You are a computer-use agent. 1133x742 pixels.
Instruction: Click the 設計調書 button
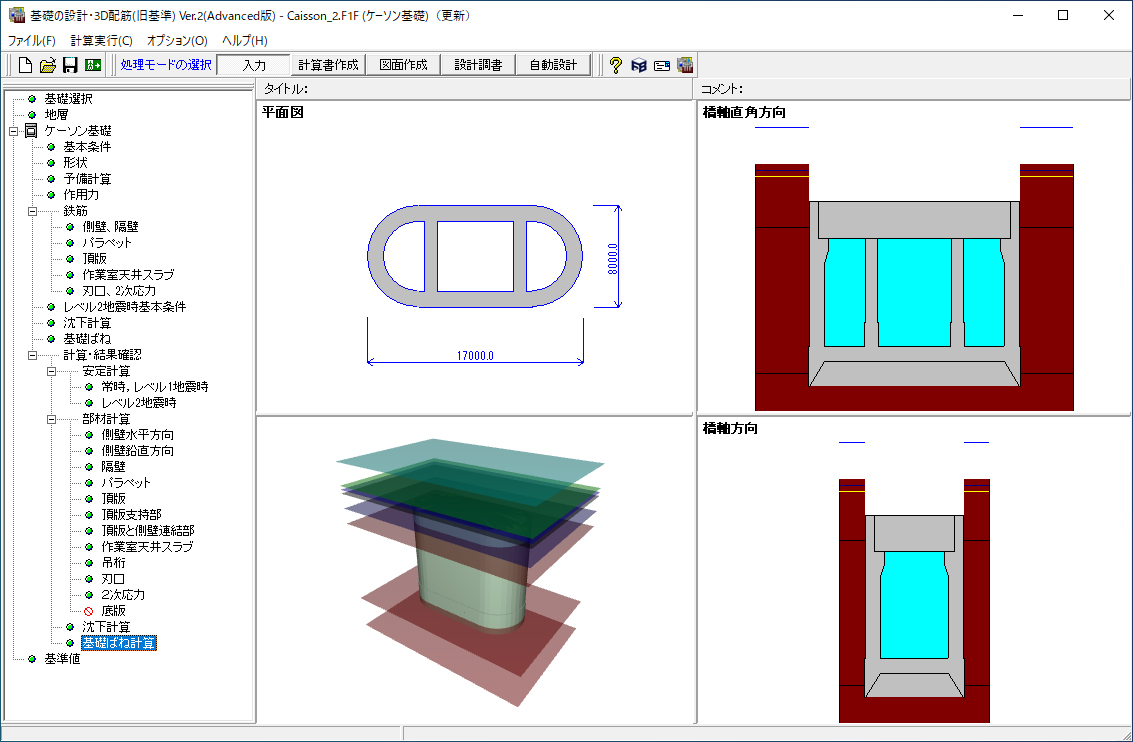click(478, 65)
